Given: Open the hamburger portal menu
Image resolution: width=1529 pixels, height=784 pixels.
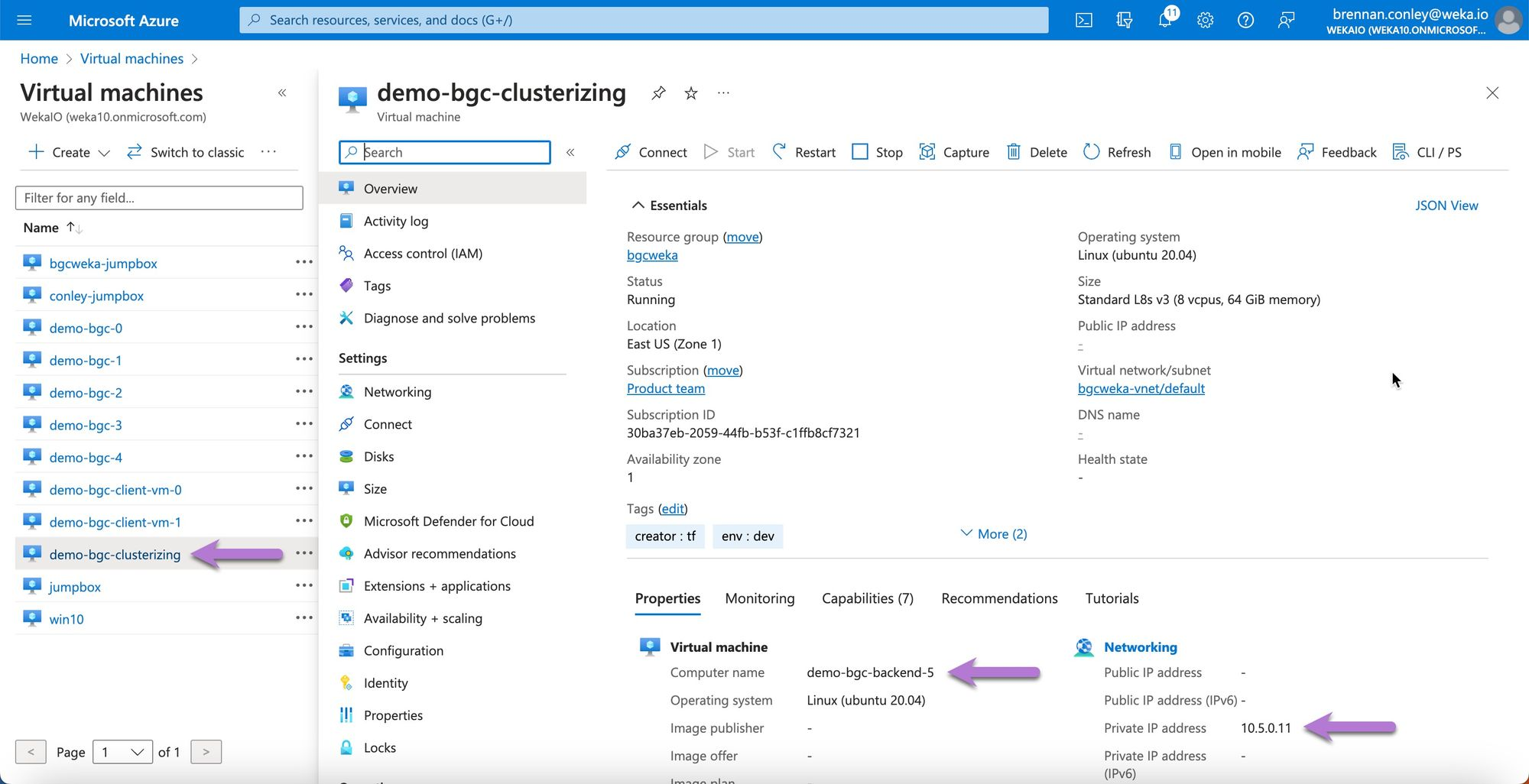Looking at the screenshot, I should [x=24, y=21].
